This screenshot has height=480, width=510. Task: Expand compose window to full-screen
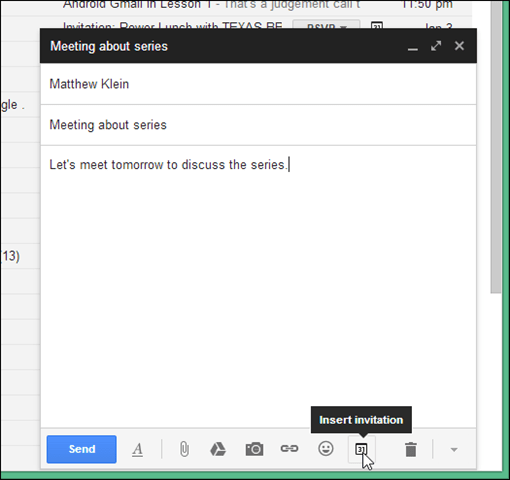click(436, 46)
